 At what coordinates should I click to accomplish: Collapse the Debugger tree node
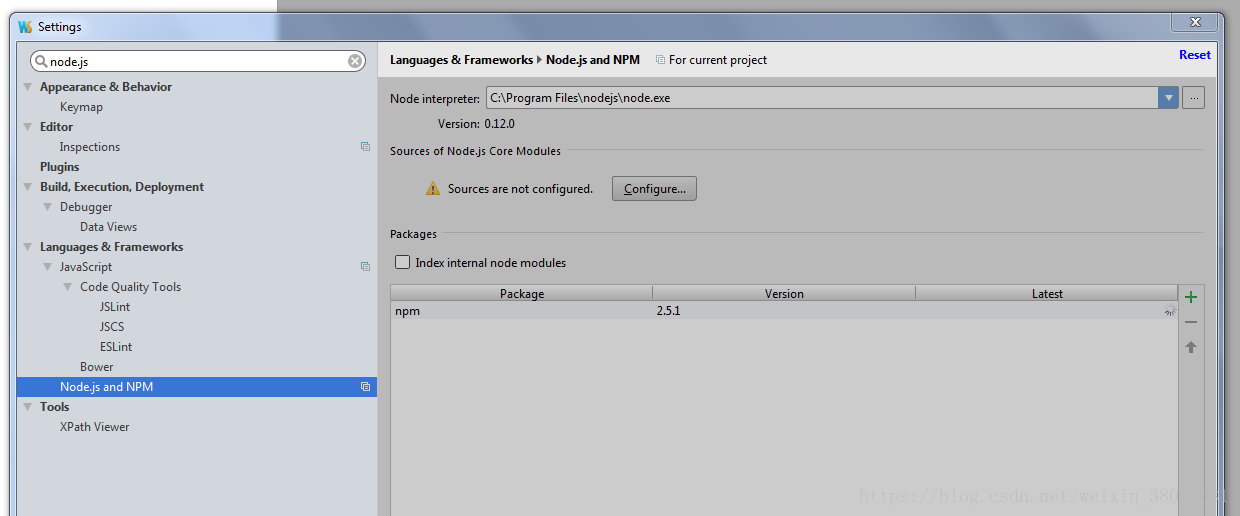point(48,207)
